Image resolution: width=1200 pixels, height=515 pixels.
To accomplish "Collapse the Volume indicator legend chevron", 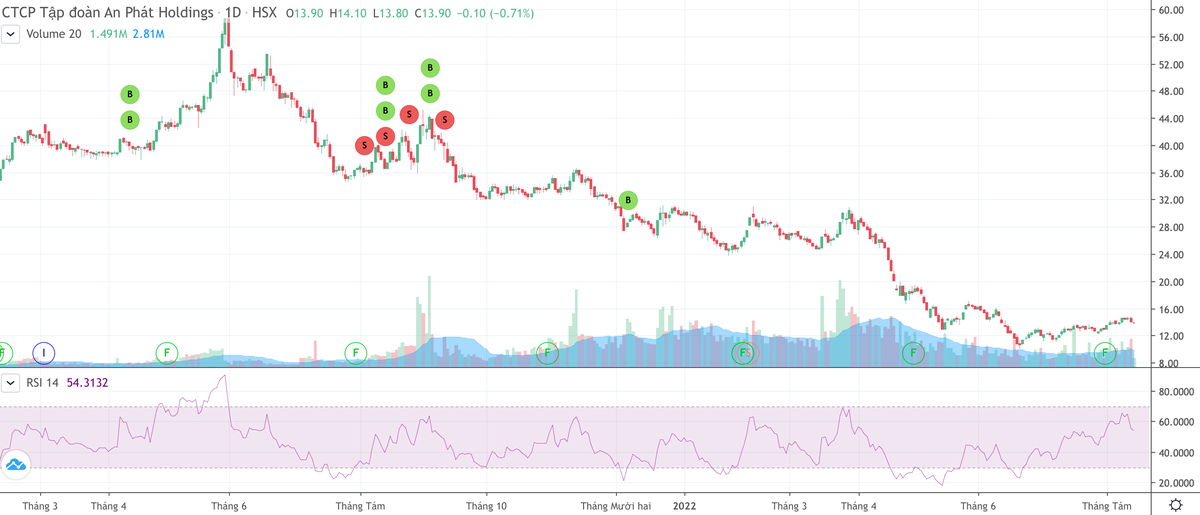I will 10,34.
